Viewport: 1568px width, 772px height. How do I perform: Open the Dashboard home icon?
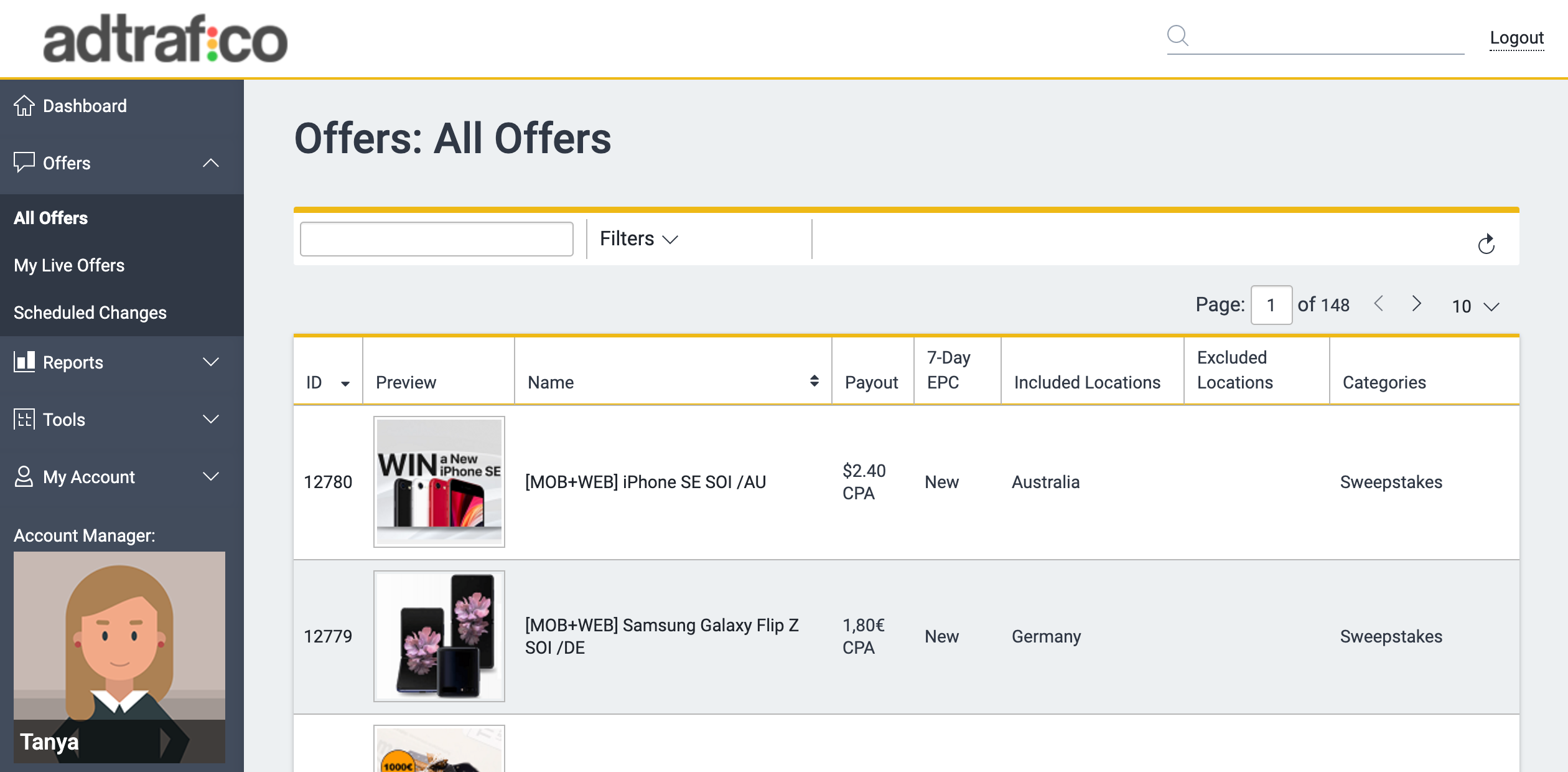coord(24,105)
